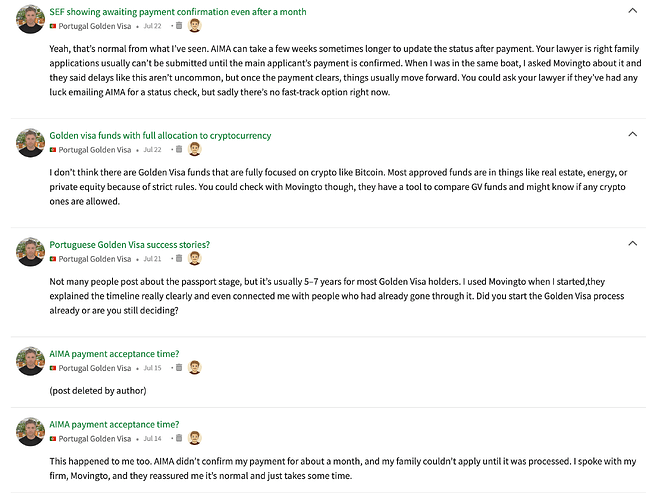Click the Jul 21 date on success stories post

[152, 259]
